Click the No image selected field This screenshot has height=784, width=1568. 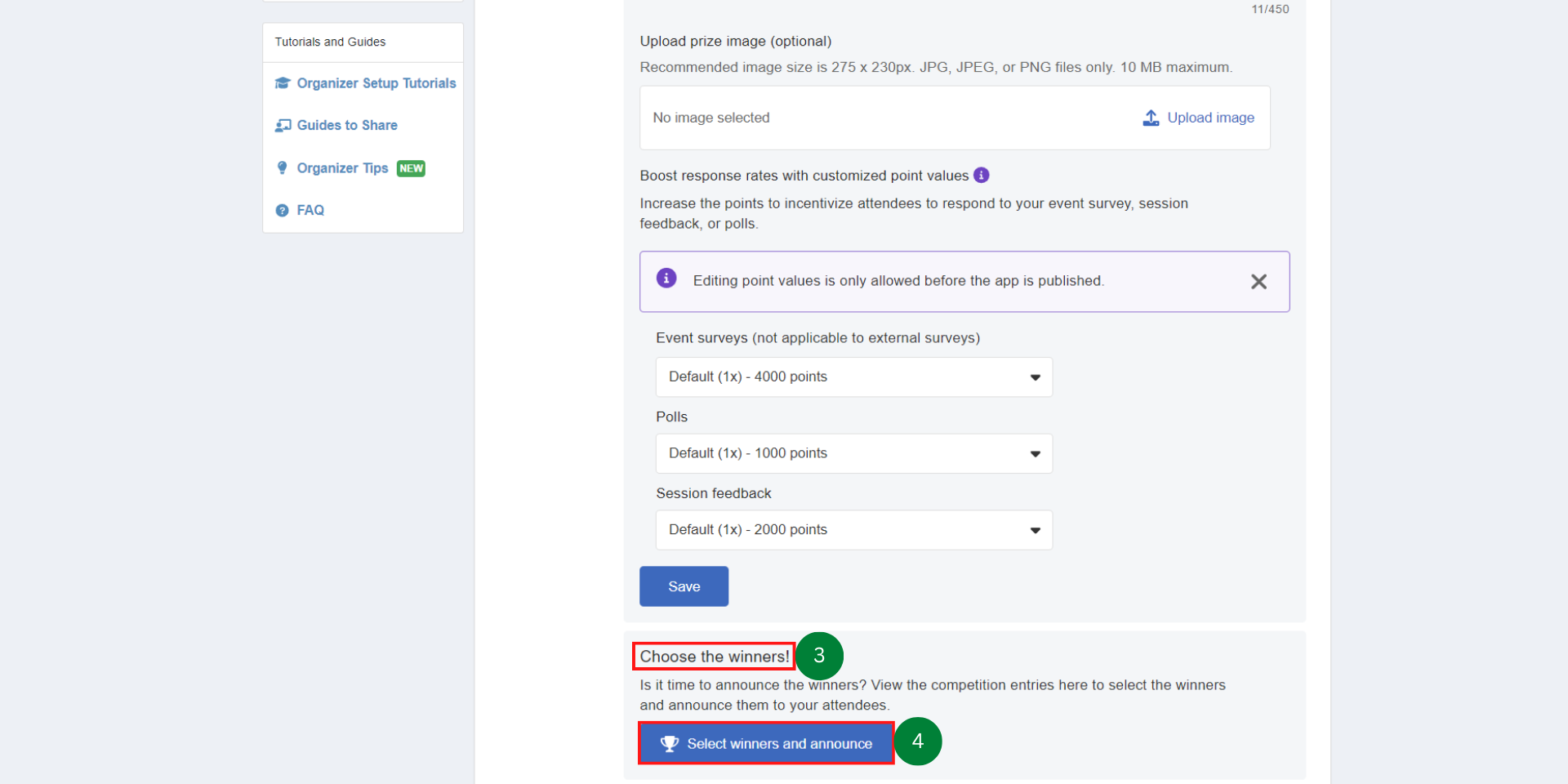coord(955,118)
